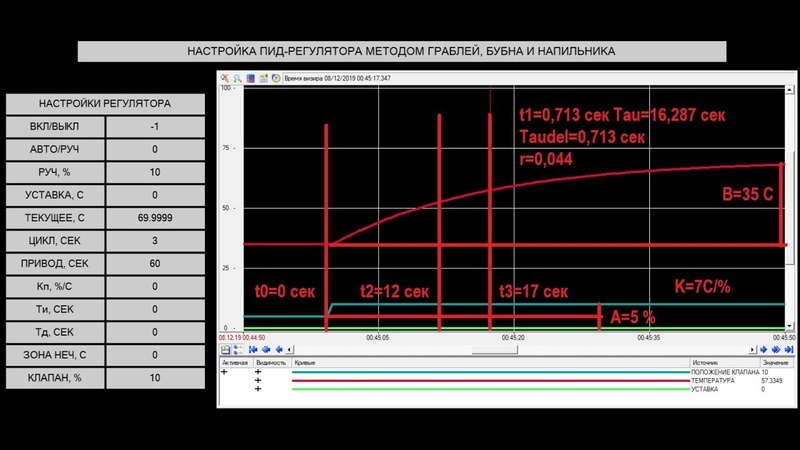Jump to the start of the trend
This screenshot has height=450, width=800.
pos(253,349)
